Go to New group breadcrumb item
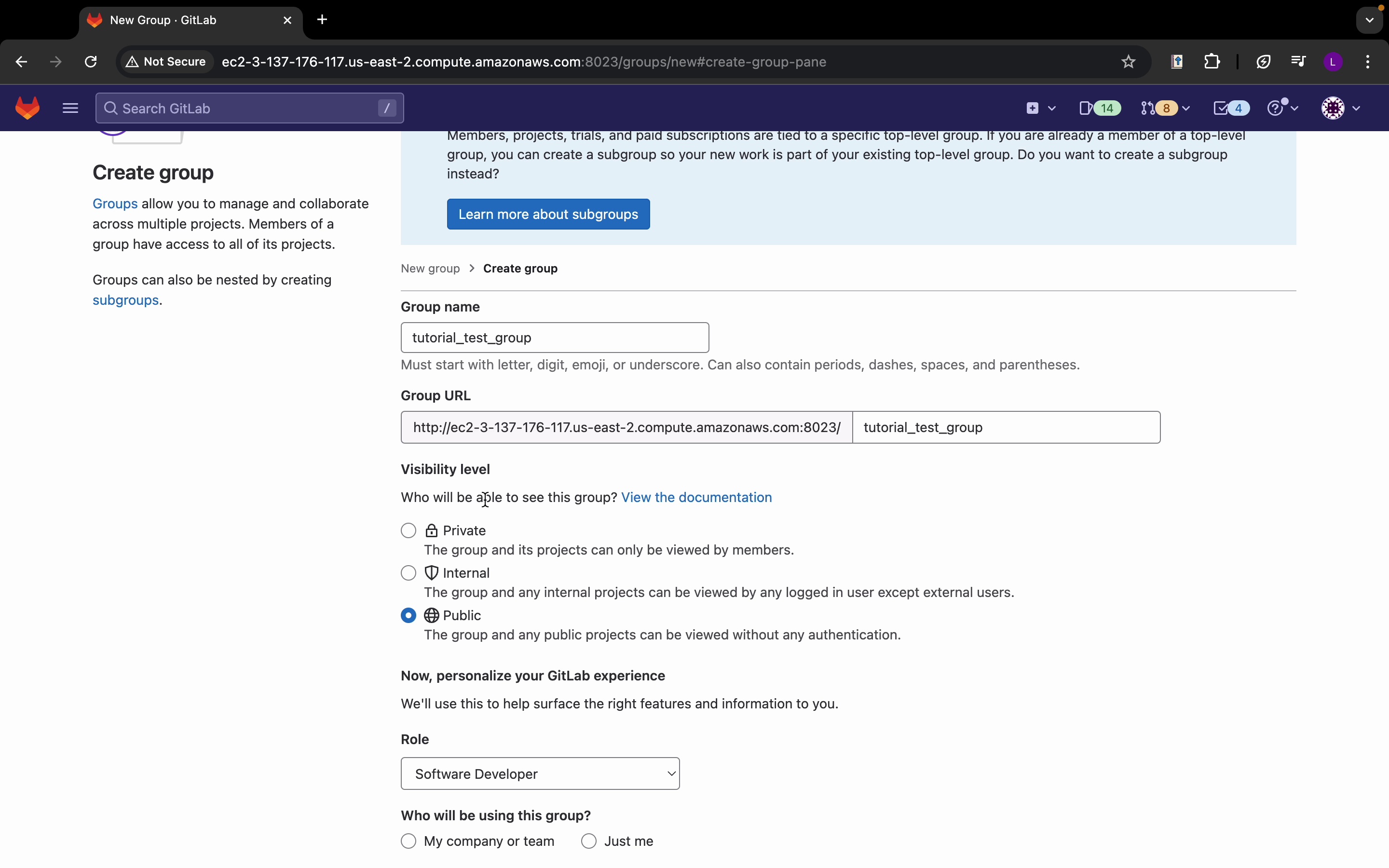 click(x=431, y=269)
